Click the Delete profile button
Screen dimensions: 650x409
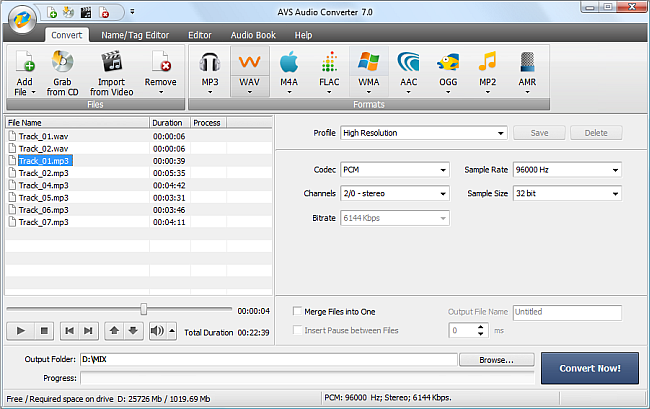point(596,133)
